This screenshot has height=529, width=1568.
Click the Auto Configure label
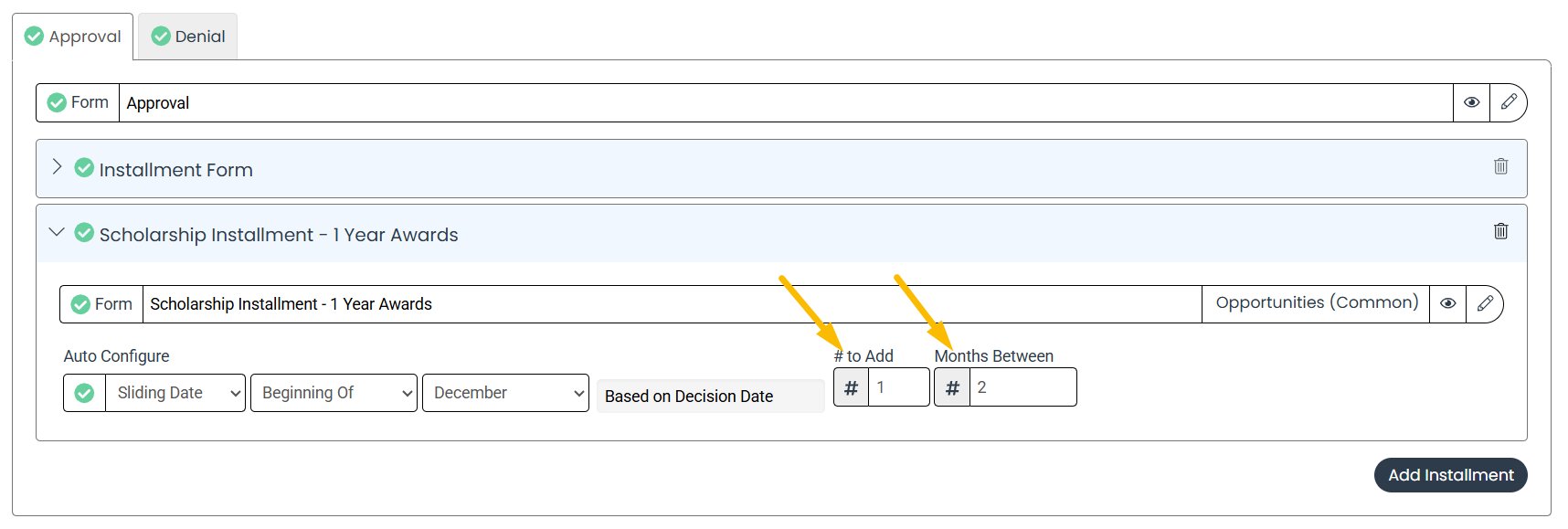click(116, 356)
